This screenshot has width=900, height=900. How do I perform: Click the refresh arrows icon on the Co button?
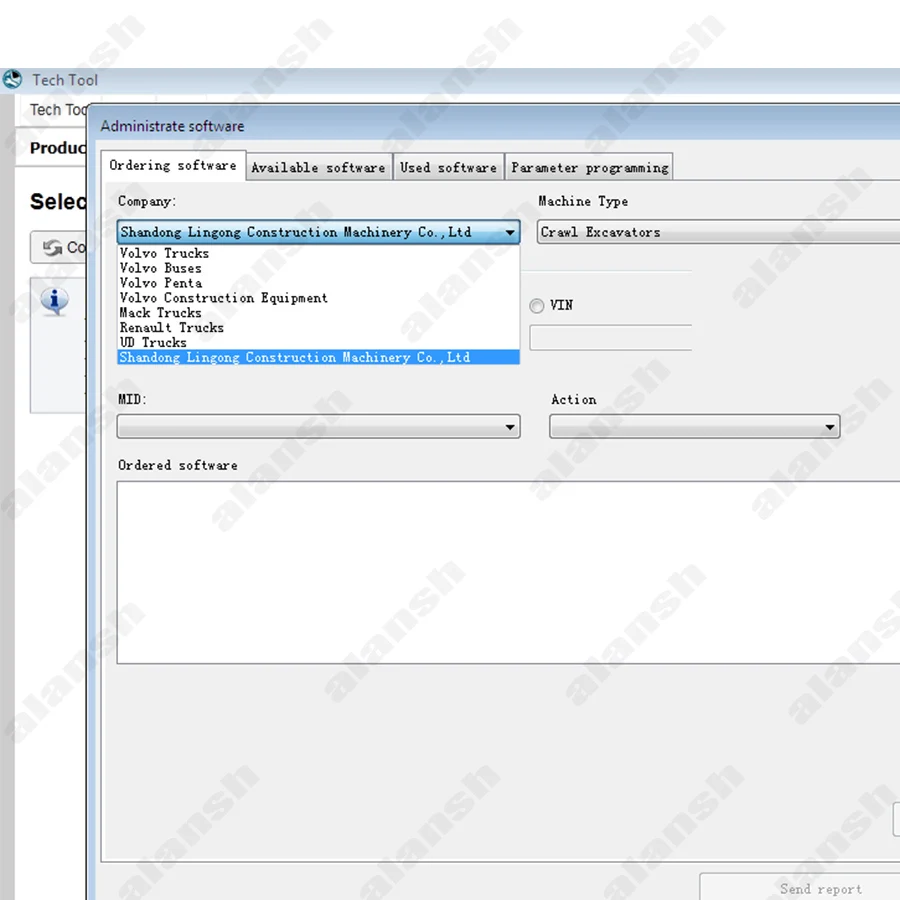[x=52, y=247]
